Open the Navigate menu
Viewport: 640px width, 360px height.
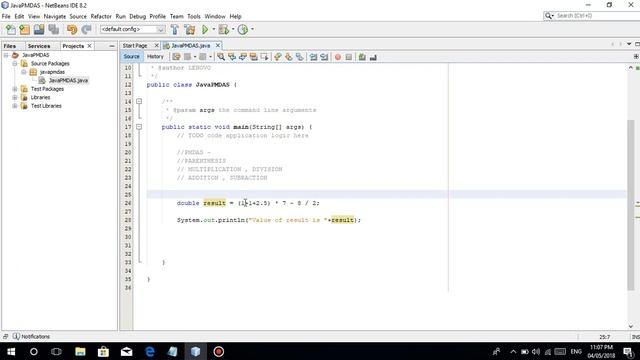(55, 16)
